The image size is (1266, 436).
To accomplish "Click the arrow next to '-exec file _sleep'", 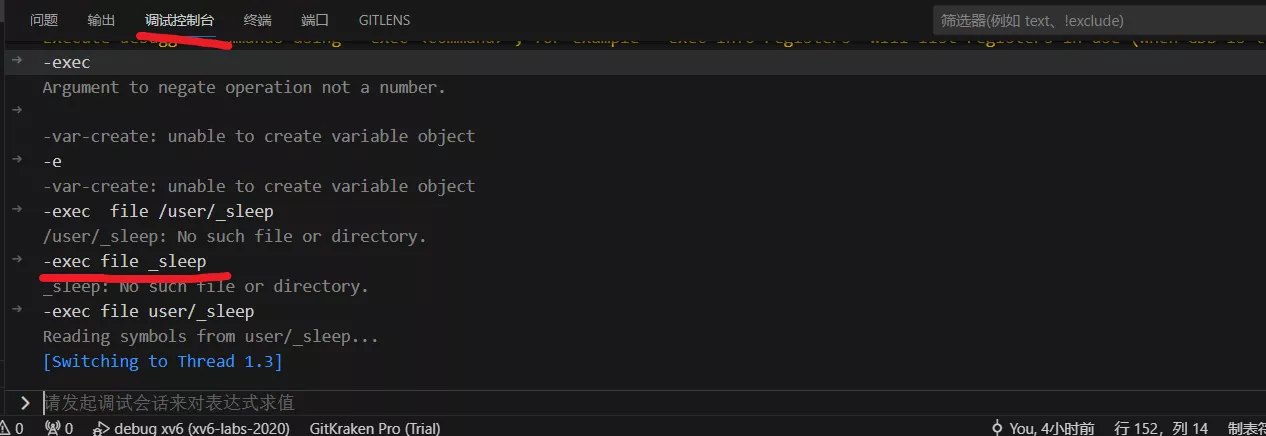I will (x=17, y=260).
